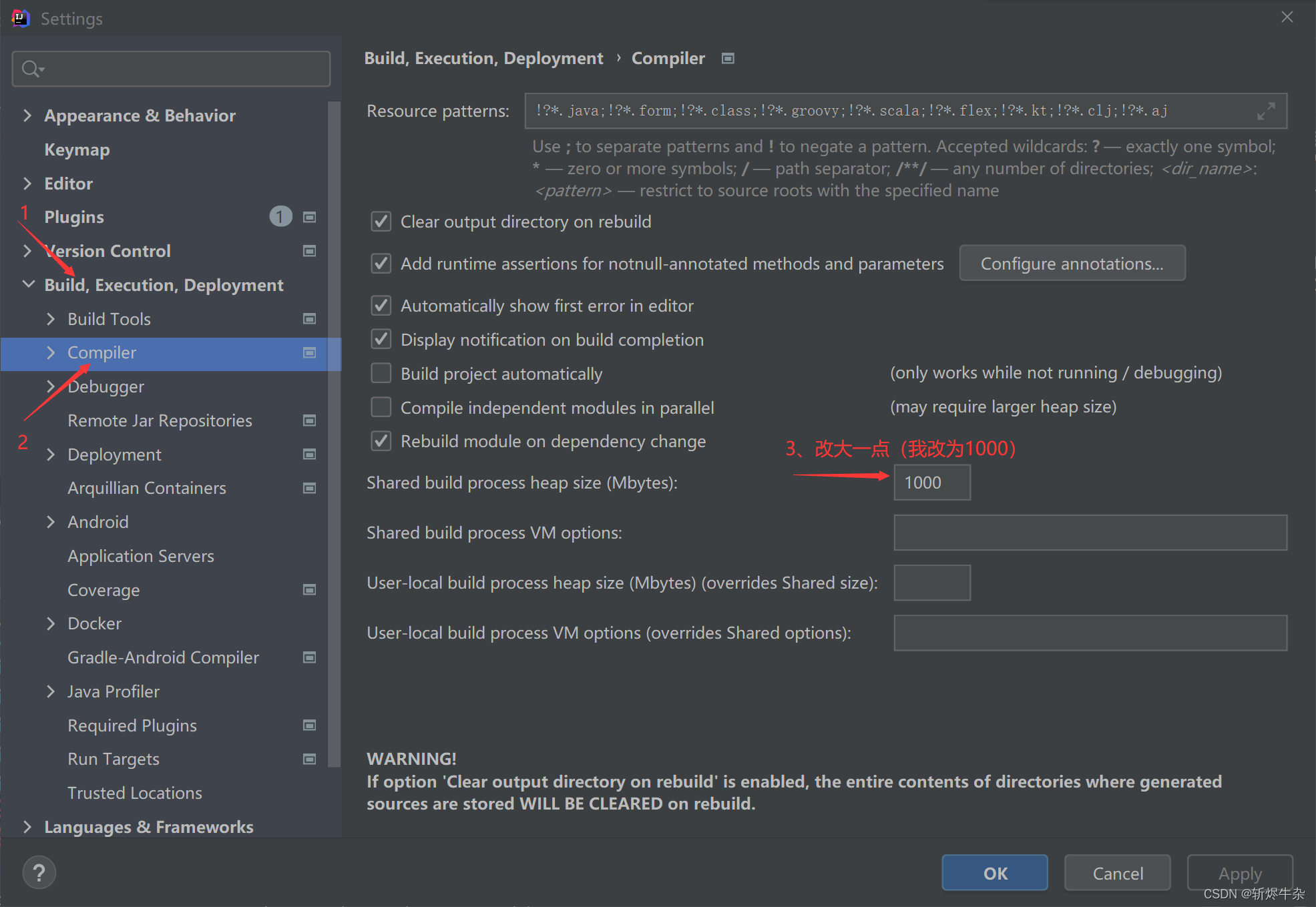This screenshot has width=1316, height=907.
Task: Click project-level icon beside Coverage
Action: point(309,590)
